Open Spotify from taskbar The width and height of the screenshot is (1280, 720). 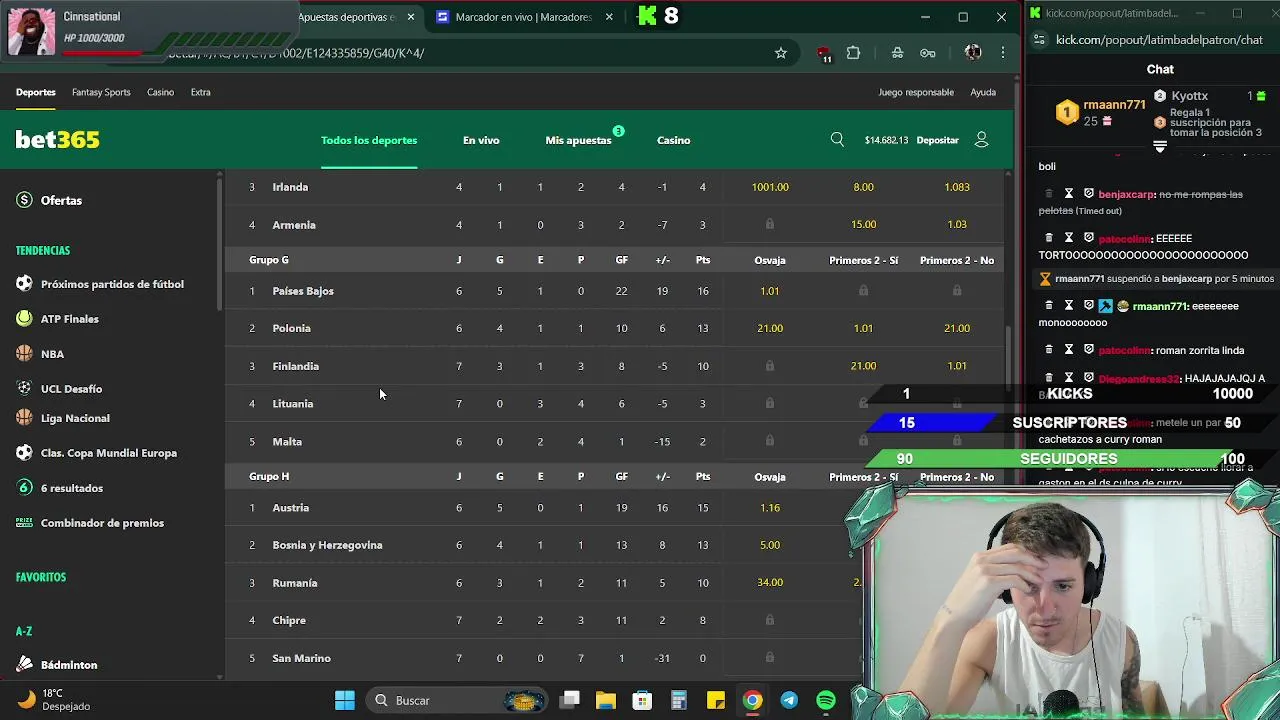(826, 700)
